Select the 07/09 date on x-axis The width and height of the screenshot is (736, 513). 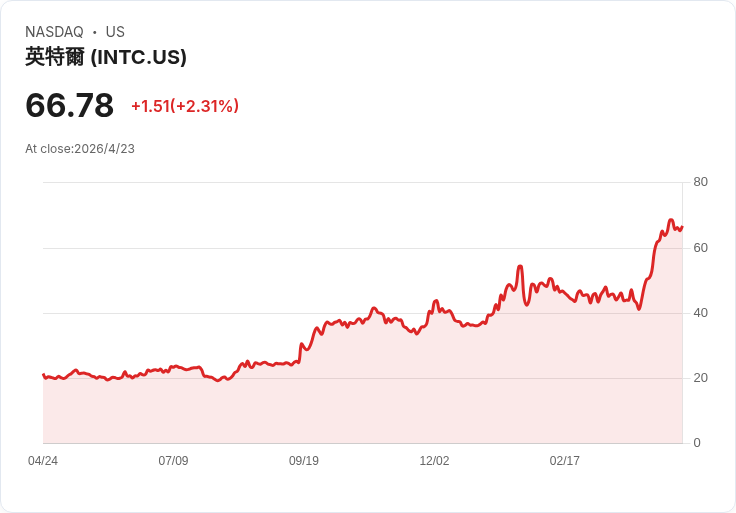173,461
